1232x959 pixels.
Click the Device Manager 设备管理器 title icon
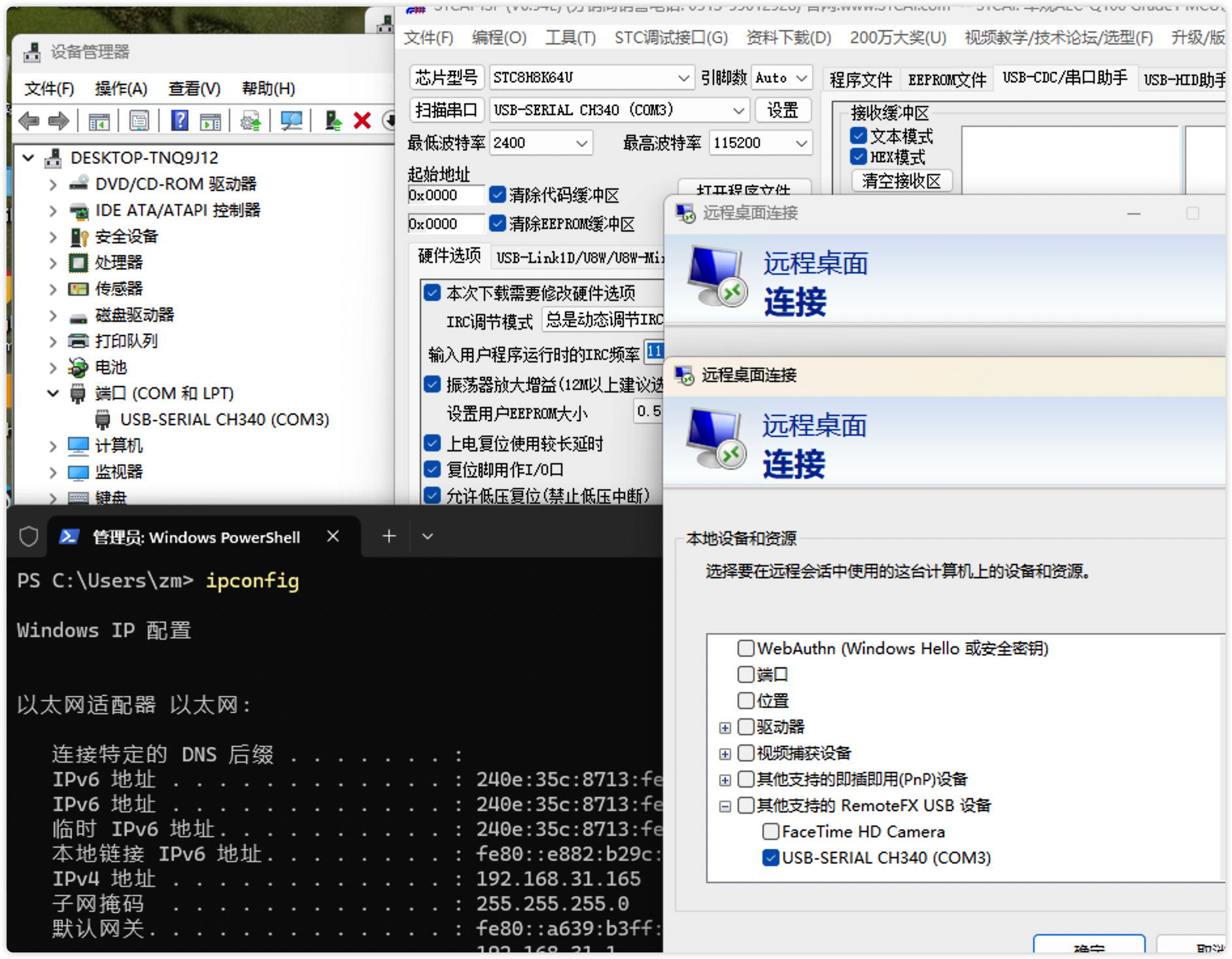coord(32,52)
